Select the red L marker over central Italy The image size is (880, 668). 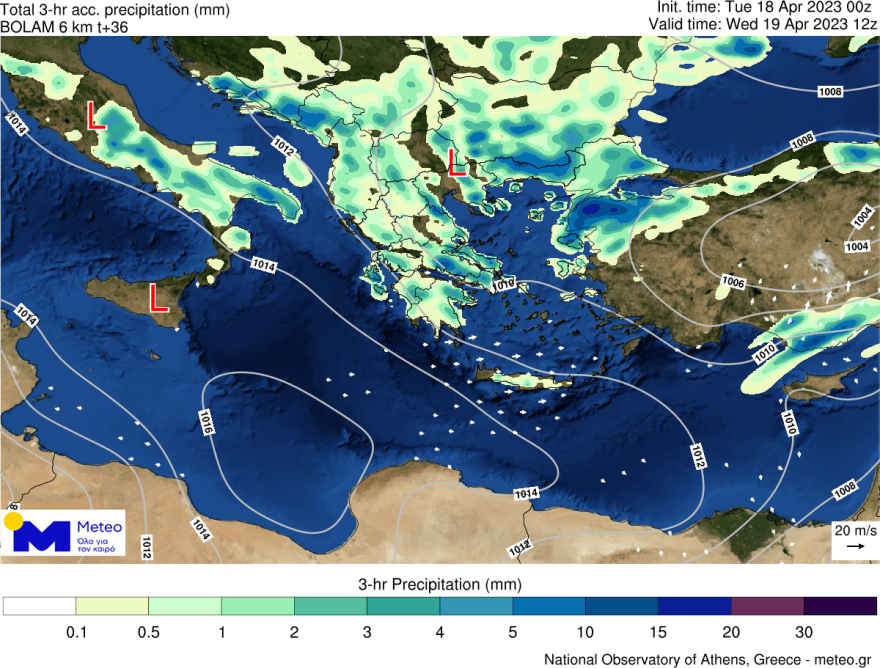[96, 115]
